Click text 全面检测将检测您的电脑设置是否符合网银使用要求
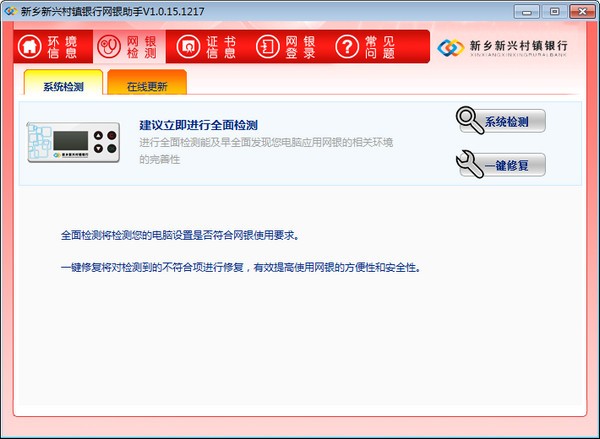 click(x=180, y=235)
